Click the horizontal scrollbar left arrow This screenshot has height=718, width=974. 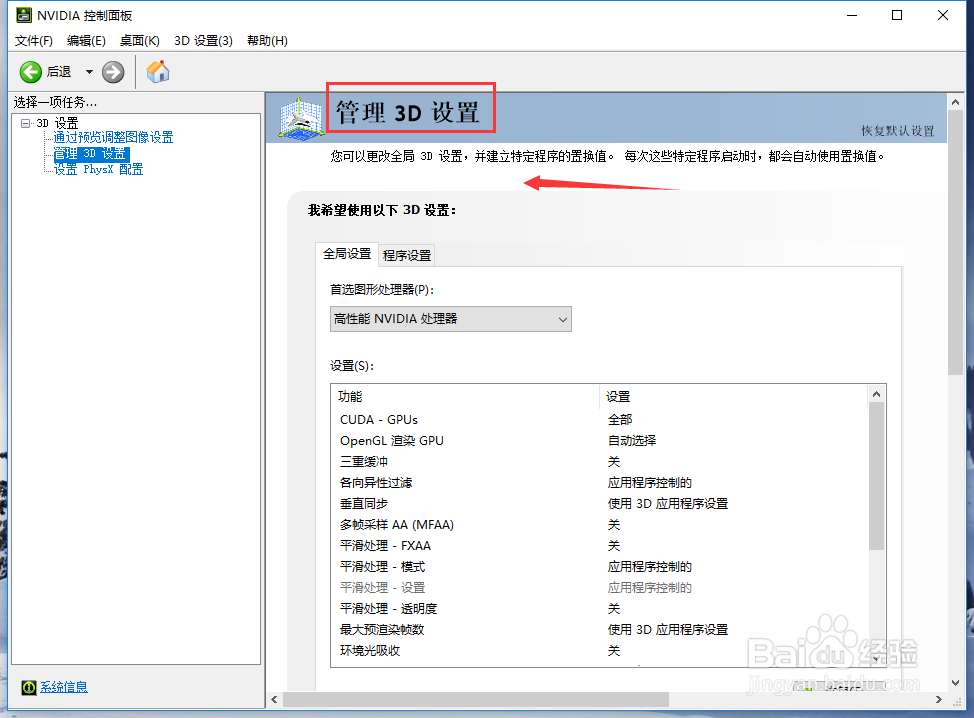[275, 699]
